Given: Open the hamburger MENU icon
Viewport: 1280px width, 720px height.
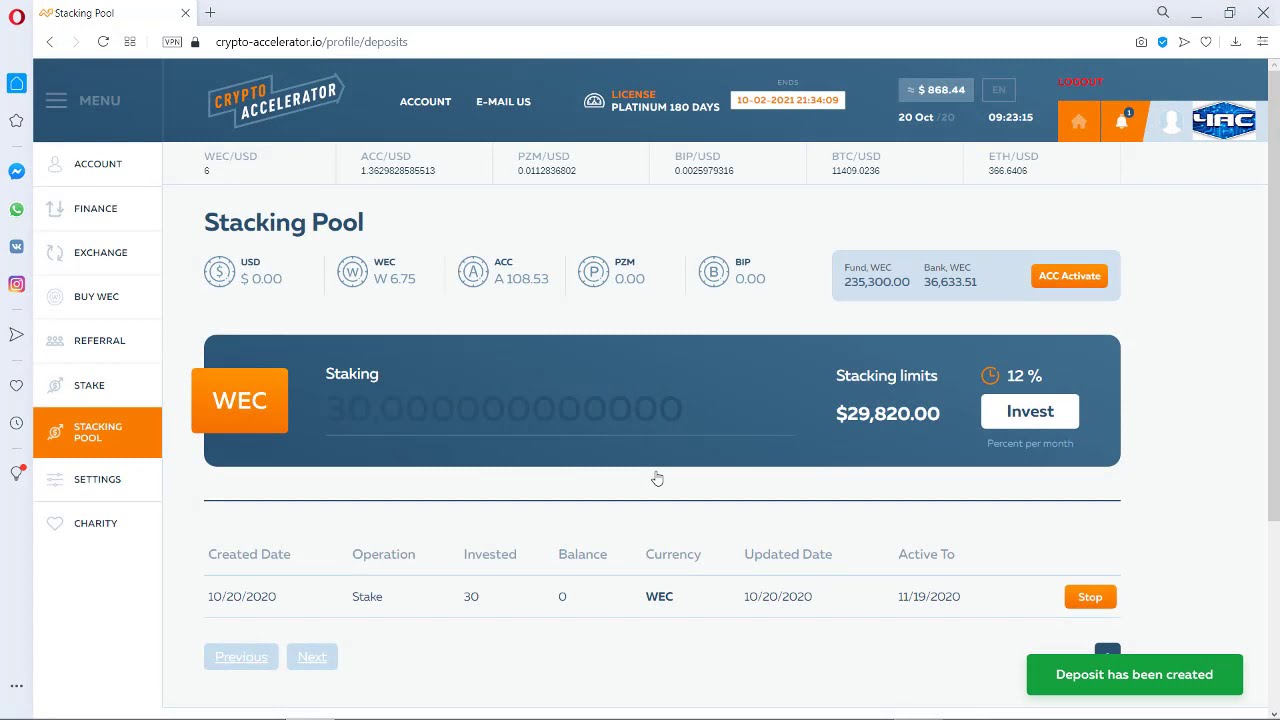Looking at the screenshot, I should (x=56, y=100).
